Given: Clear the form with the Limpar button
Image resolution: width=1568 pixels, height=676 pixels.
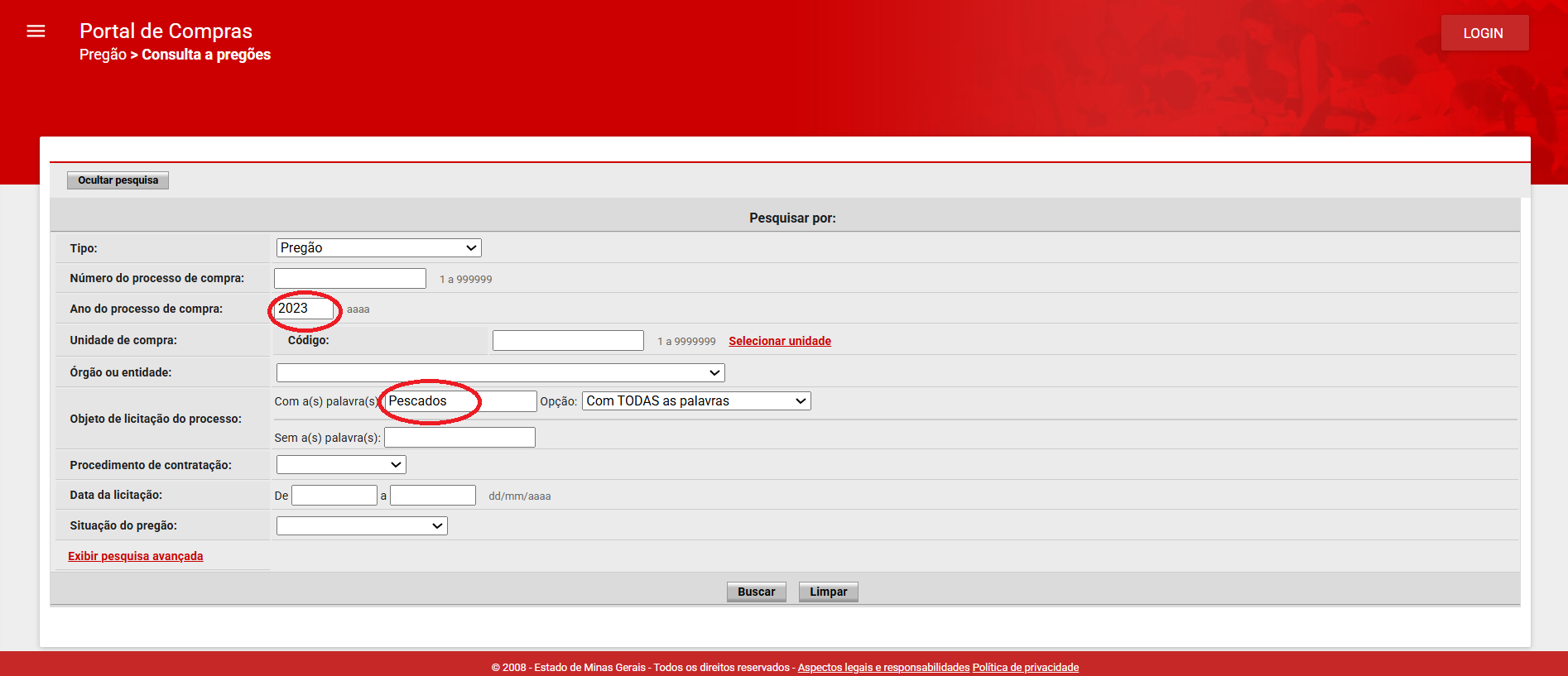Looking at the screenshot, I should [x=828, y=592].
